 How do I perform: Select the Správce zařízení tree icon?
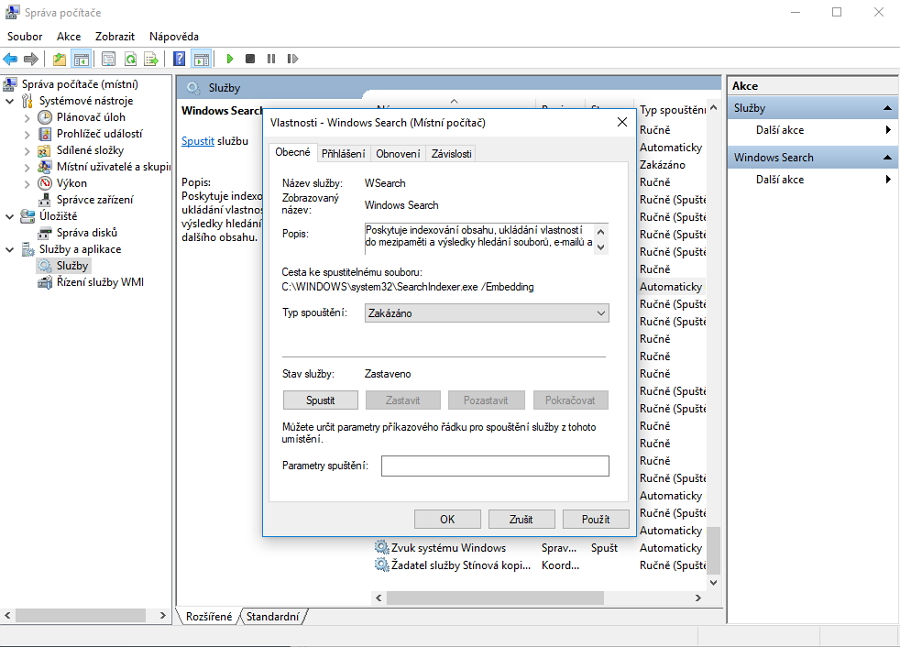coord(45,200)
